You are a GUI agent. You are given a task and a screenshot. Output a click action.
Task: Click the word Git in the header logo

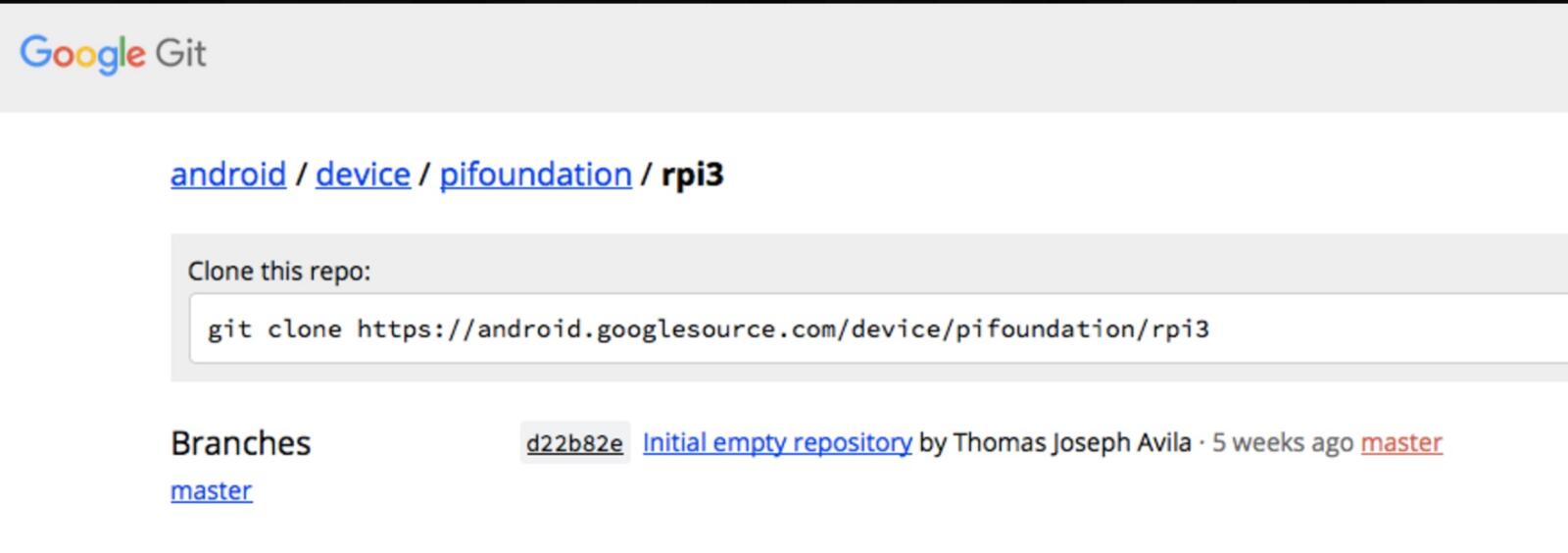180,52
